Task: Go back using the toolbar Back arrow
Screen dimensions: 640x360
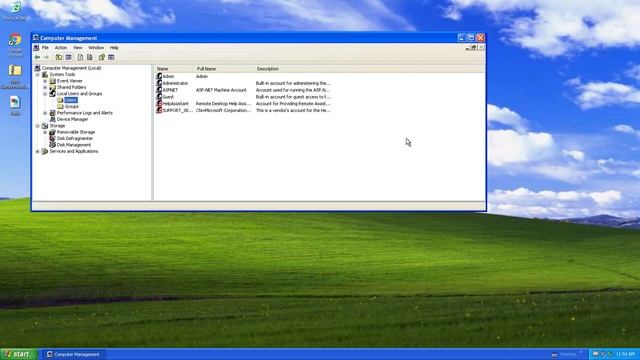Action: (38, 57)
